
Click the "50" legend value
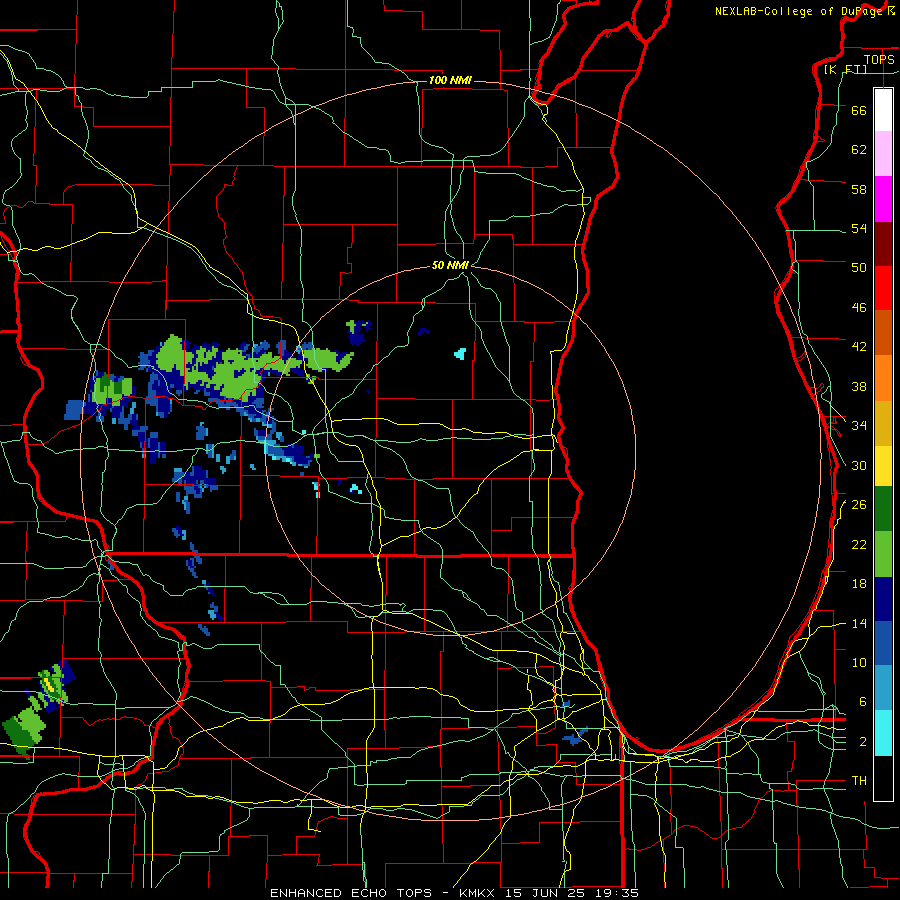tap(859, 268)
